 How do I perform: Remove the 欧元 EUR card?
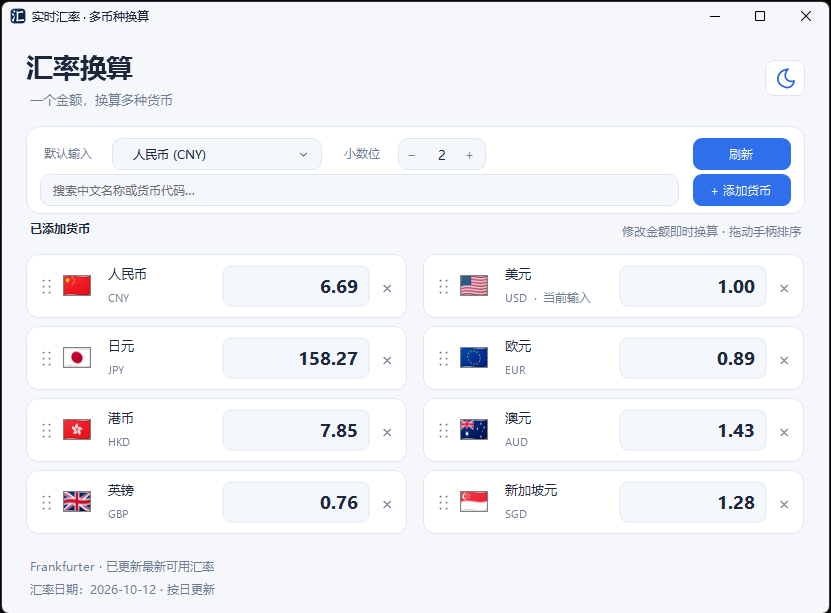tap(784, 360)
